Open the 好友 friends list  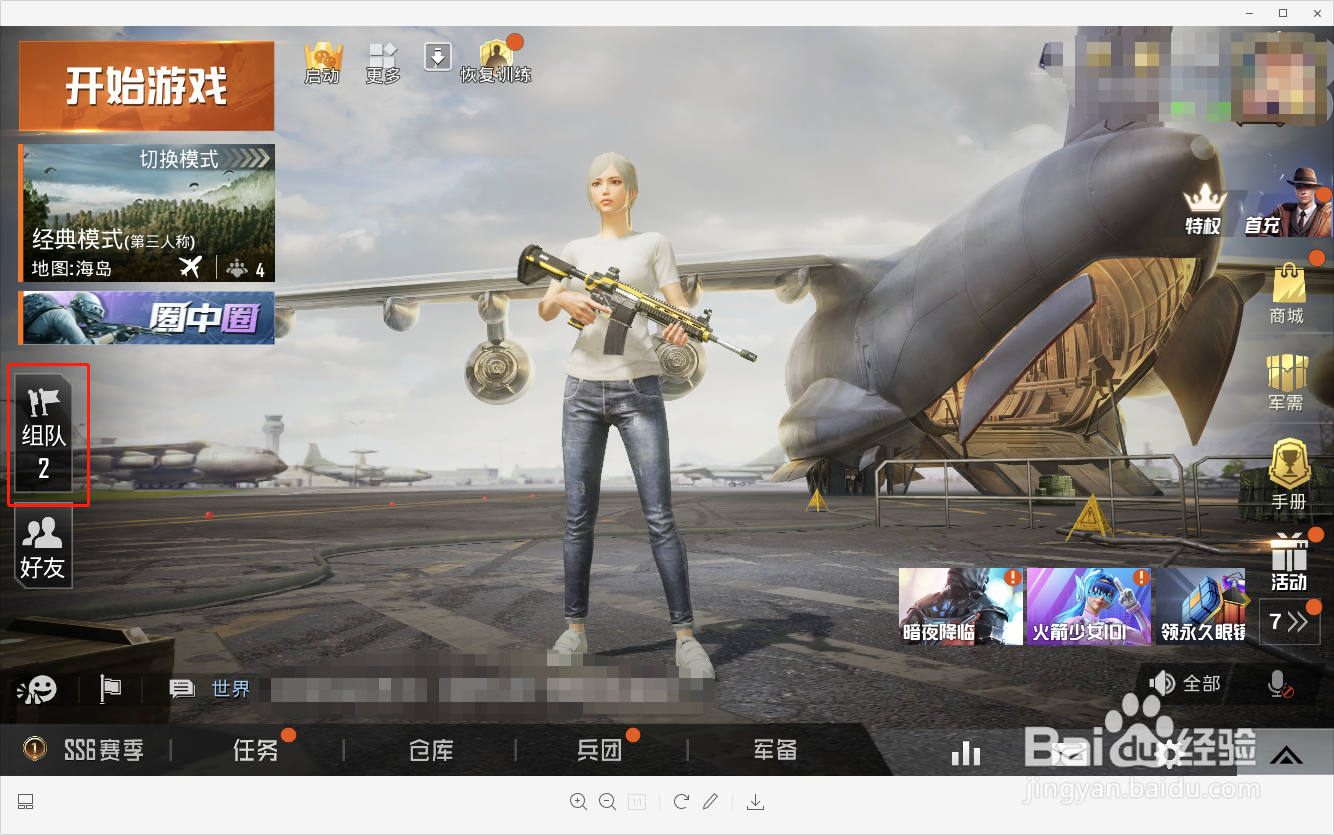42,549
